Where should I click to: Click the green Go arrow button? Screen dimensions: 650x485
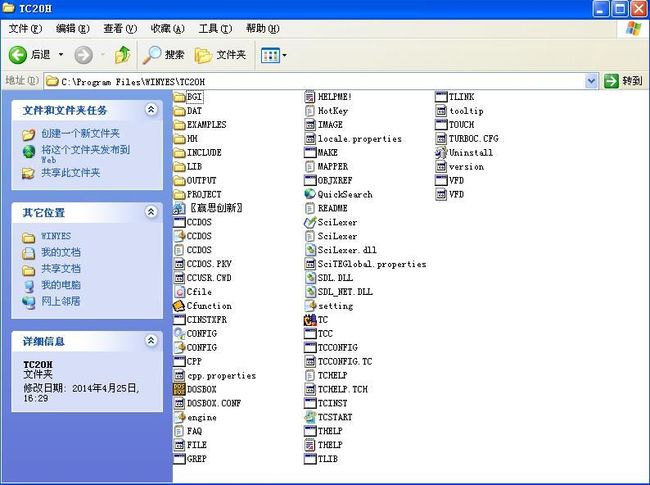pos(611,81)
